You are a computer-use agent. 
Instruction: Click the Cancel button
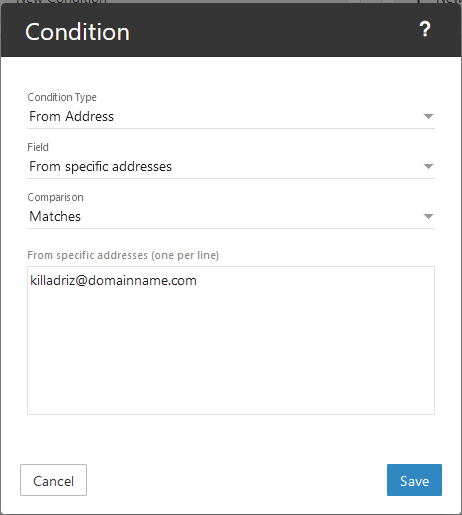click(53, 480)
